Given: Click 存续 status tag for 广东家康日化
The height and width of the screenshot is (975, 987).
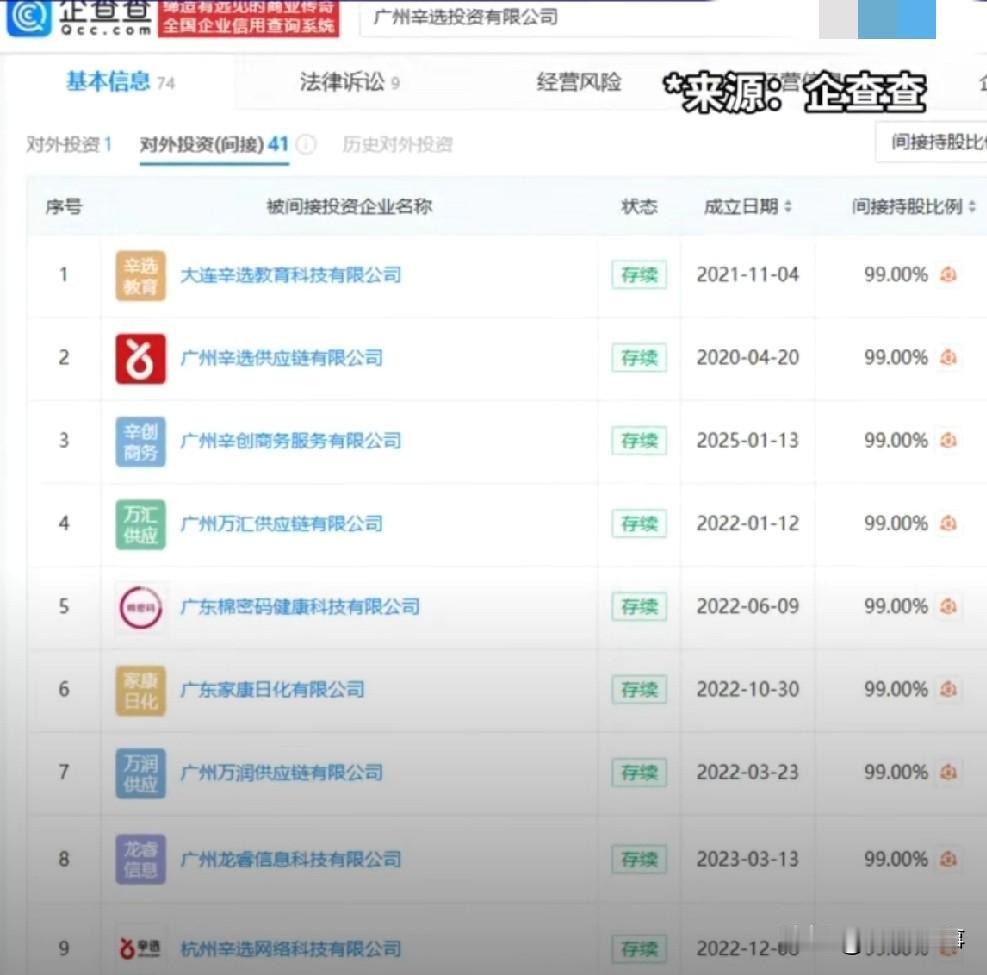Looking at the screenshot, I should (639, 690).
